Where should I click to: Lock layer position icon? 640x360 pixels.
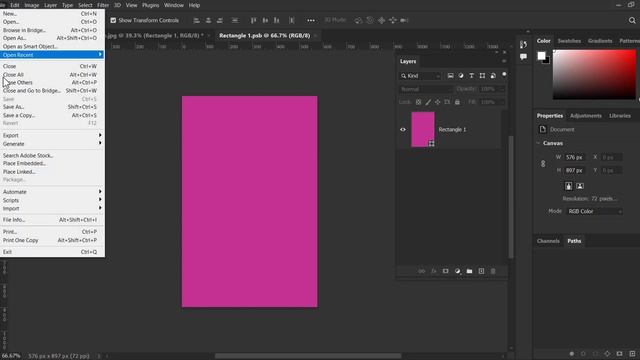(x=438, y=102)
